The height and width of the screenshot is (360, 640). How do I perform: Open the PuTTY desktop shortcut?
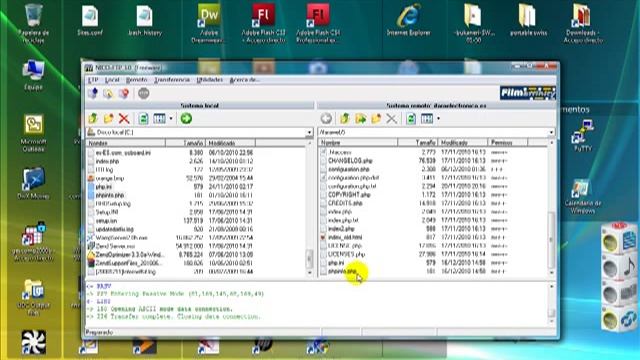click(583, 136)
